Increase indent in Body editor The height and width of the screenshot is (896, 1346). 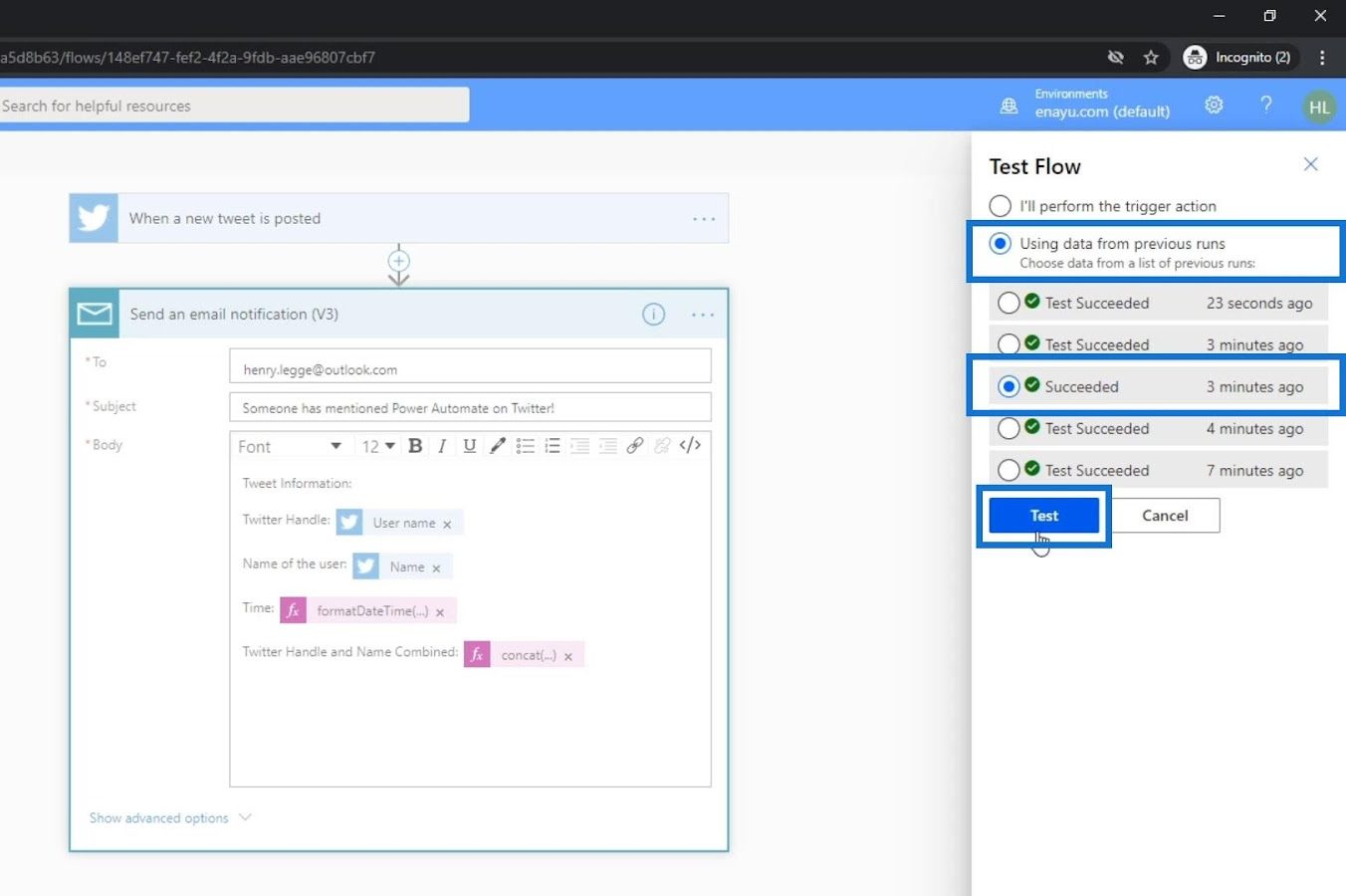point(607,446)
